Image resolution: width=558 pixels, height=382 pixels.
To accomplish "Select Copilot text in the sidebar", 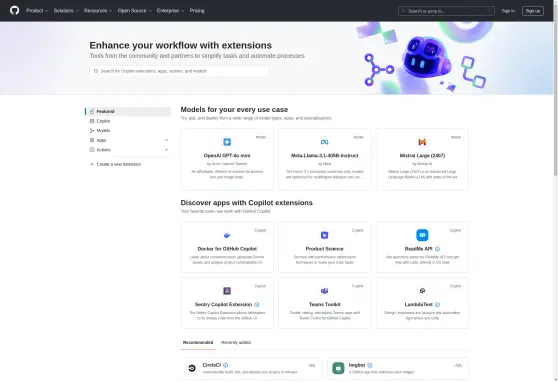I will (x=103, y=121).
